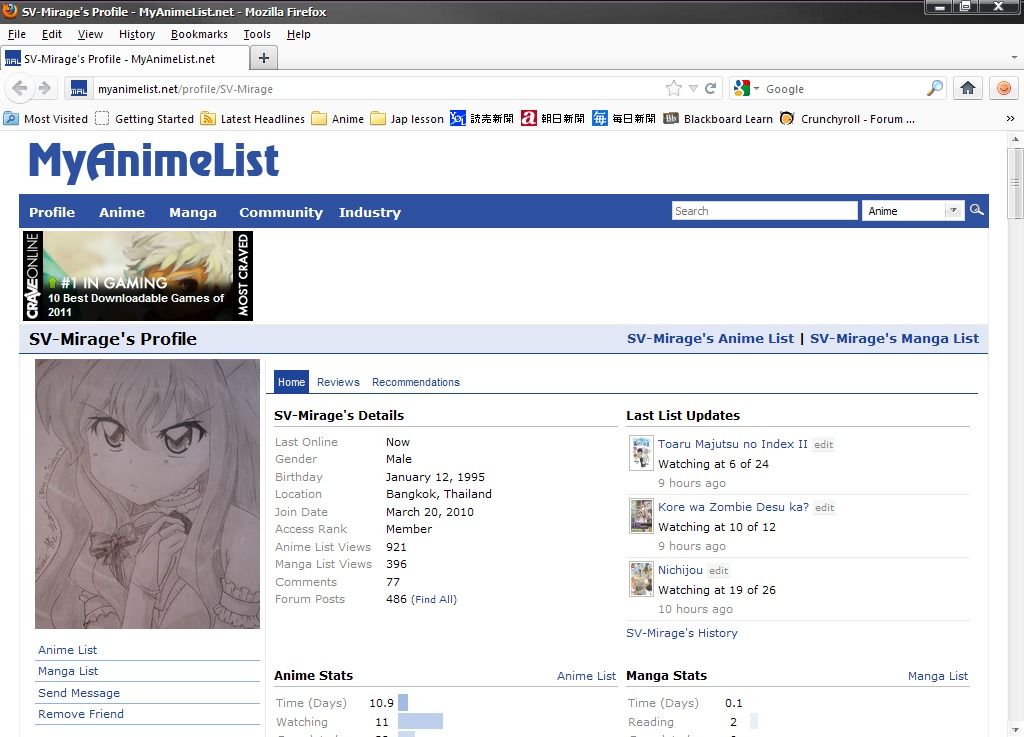Open the Latest Headlines feed bookmark
Image resolution: width=1024 pixels, height=737 pixels.
click(253, 118)
